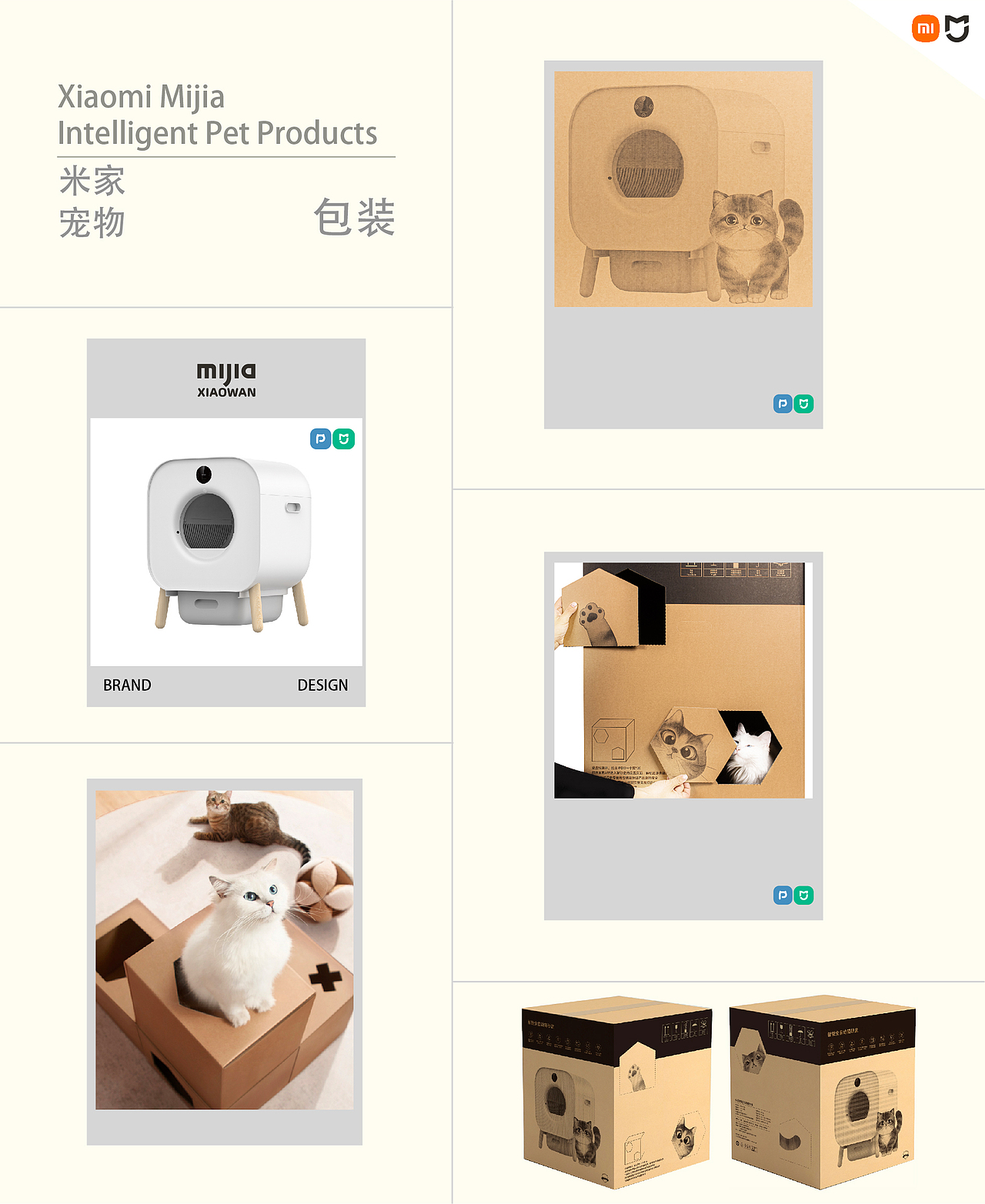Click the 米家 宠物 heading text
The height and width of the screenshot is (1204, 985).
click(92, 202)
